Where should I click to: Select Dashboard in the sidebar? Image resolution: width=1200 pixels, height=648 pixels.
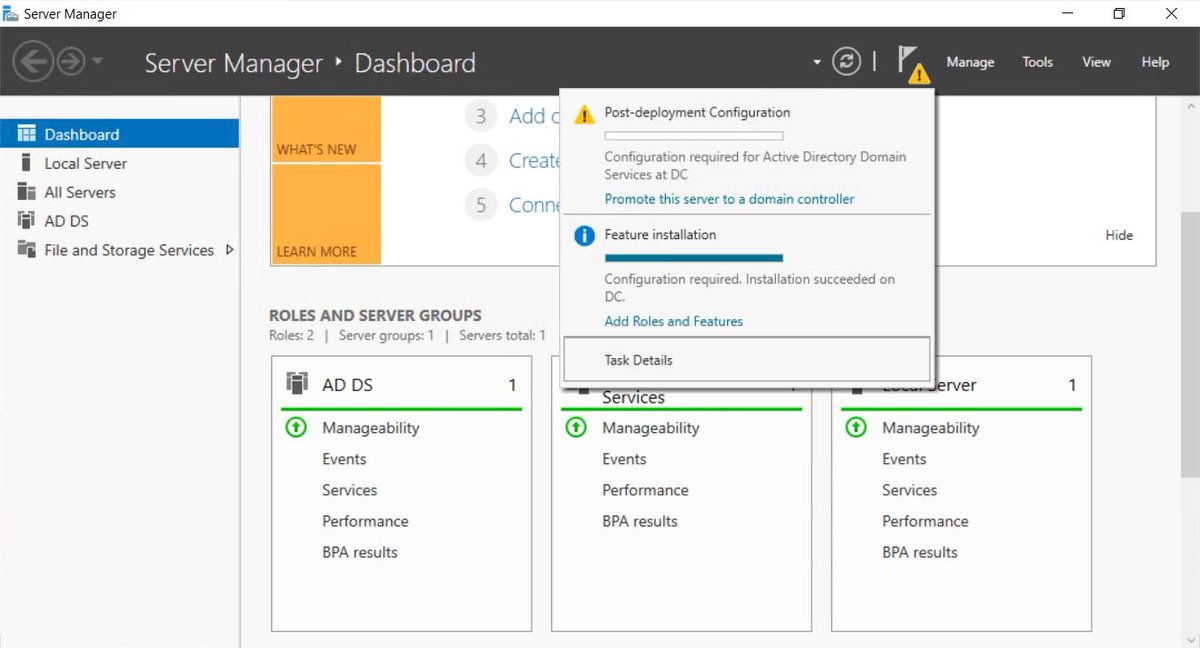coord(119,134)
